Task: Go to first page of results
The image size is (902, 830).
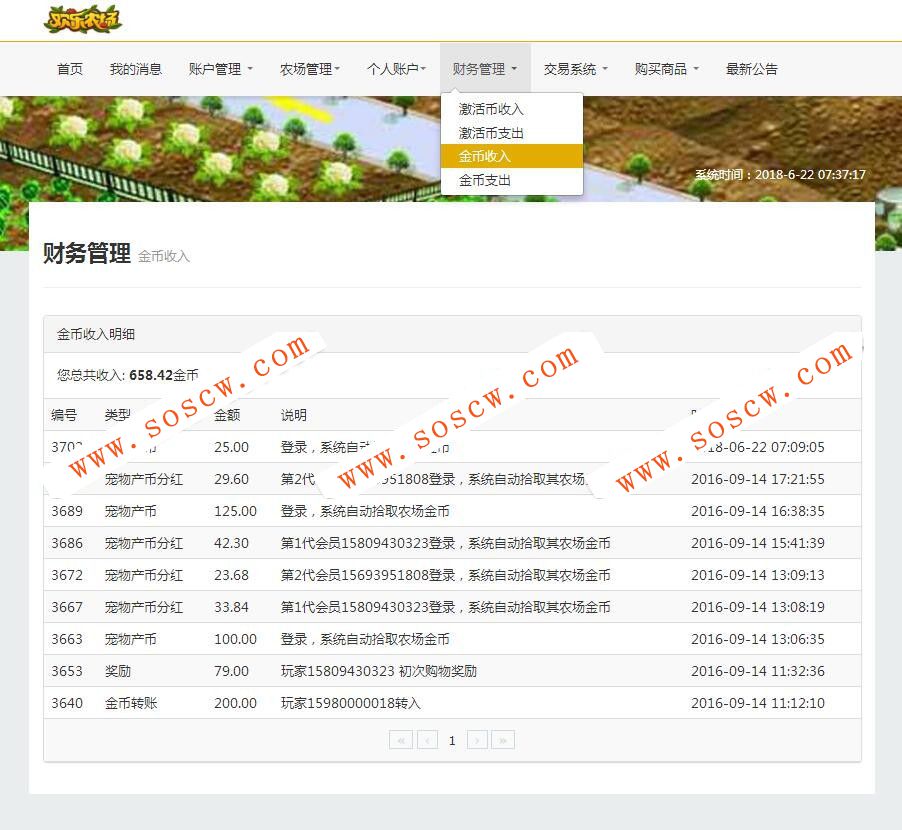Action: point(401,740)
